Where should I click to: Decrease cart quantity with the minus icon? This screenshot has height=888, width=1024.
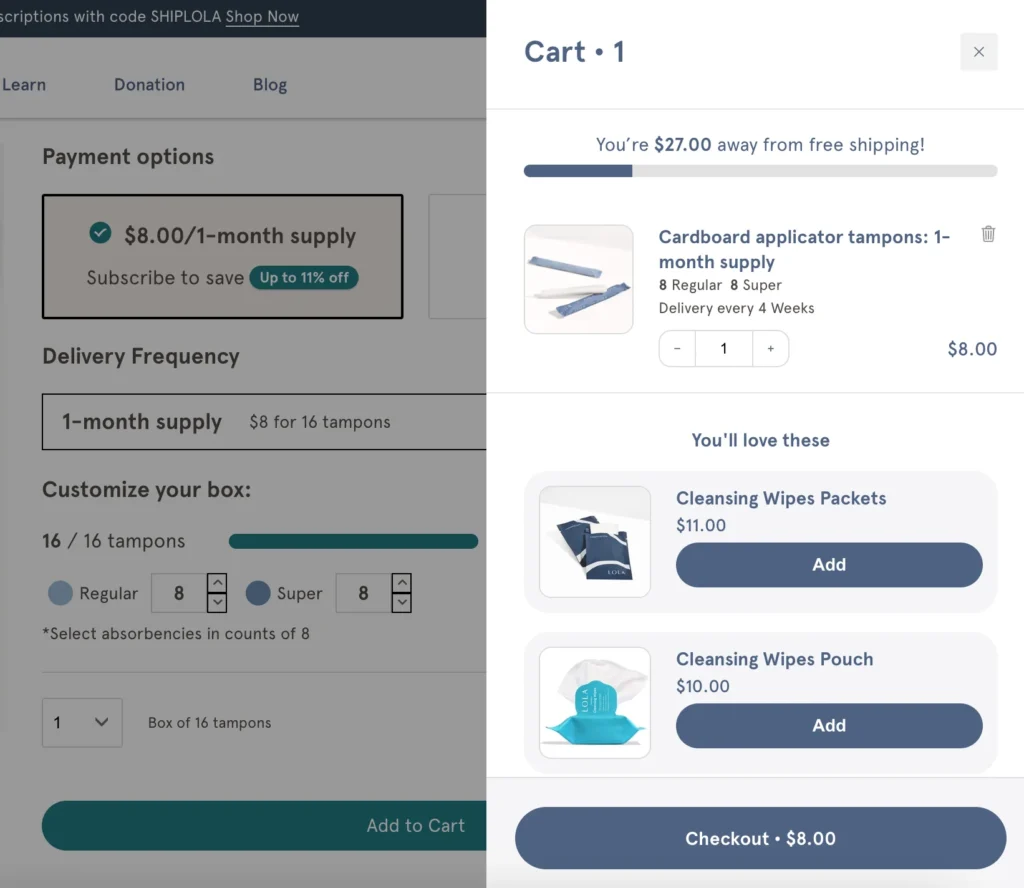click(676, 348)
